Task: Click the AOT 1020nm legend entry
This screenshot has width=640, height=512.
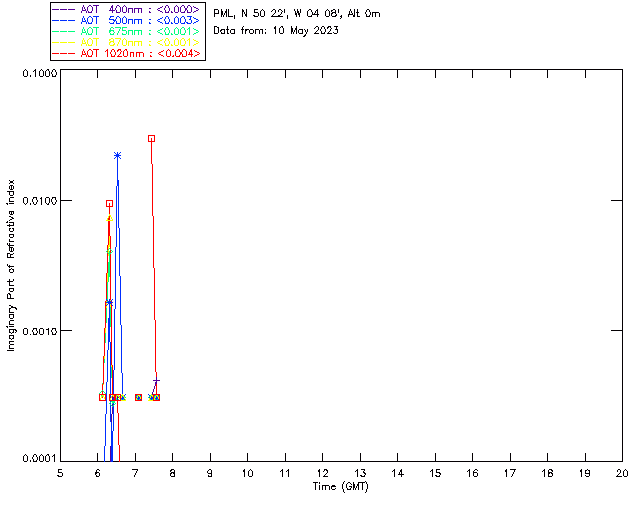Action: pos(127,53)
